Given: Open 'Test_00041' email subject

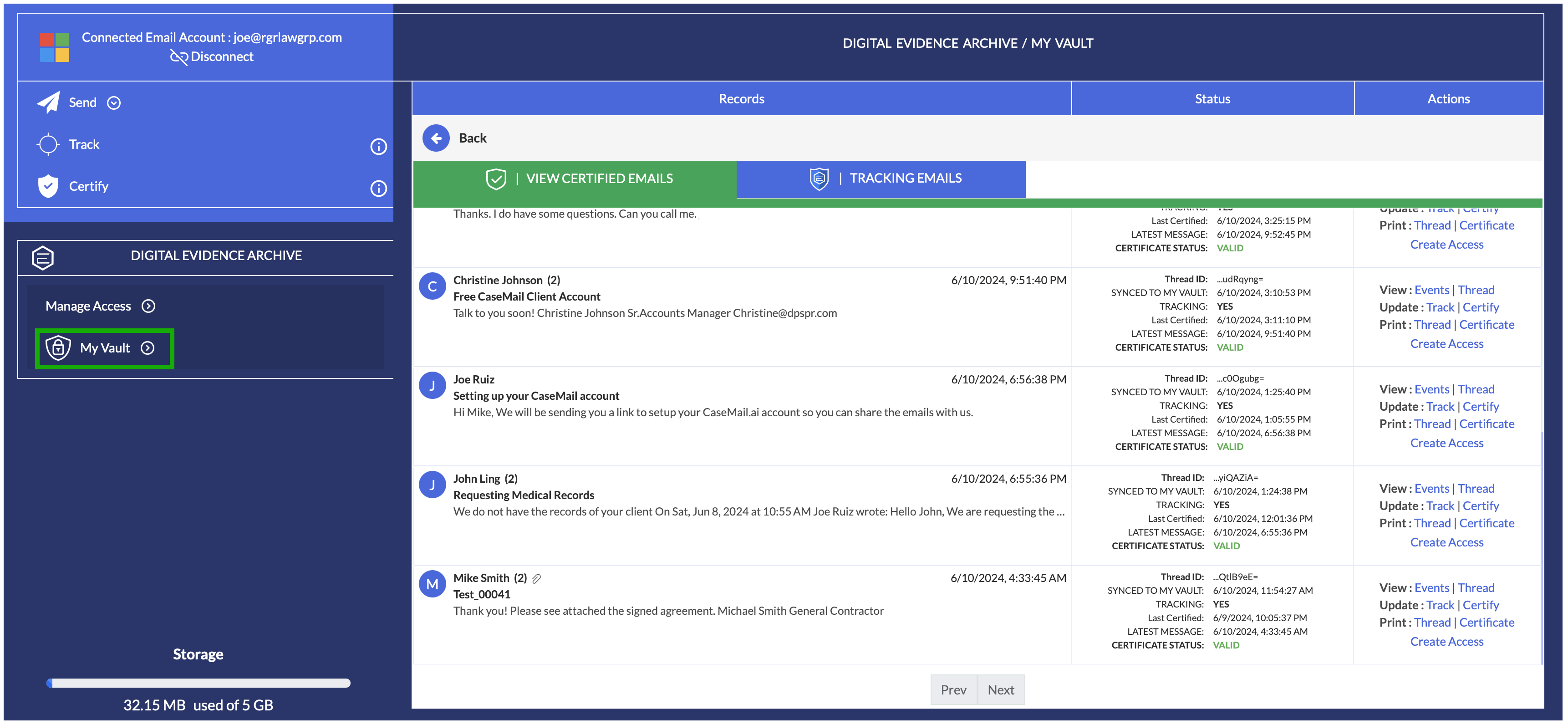Looking at the screenshot, I should (x=482, y=594).
